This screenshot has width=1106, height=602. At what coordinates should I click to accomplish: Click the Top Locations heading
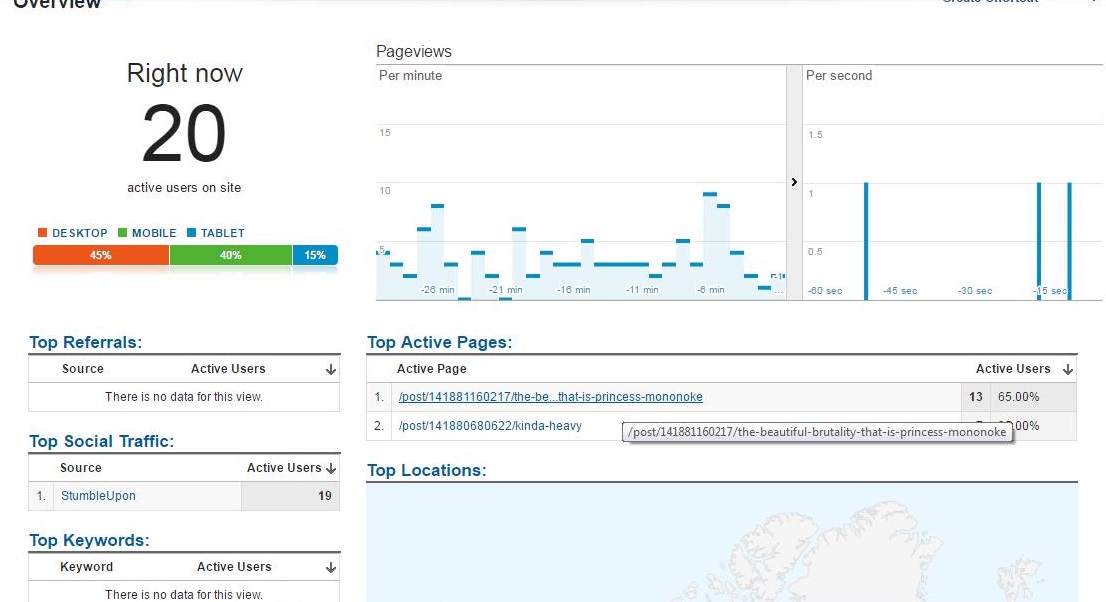click(426, 470)
